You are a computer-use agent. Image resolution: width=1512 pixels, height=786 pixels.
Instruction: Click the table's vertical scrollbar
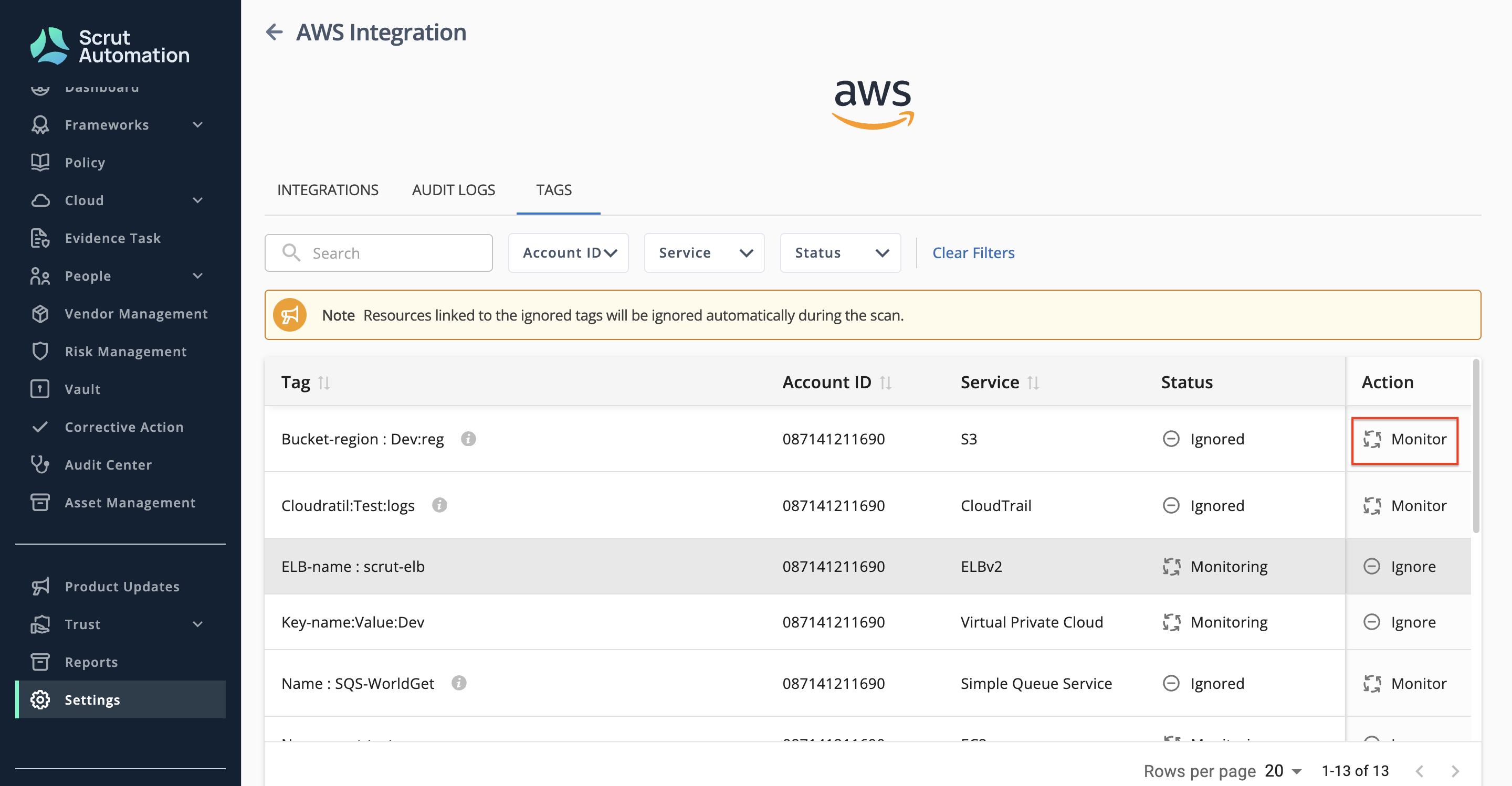(x=1476, y=447)
